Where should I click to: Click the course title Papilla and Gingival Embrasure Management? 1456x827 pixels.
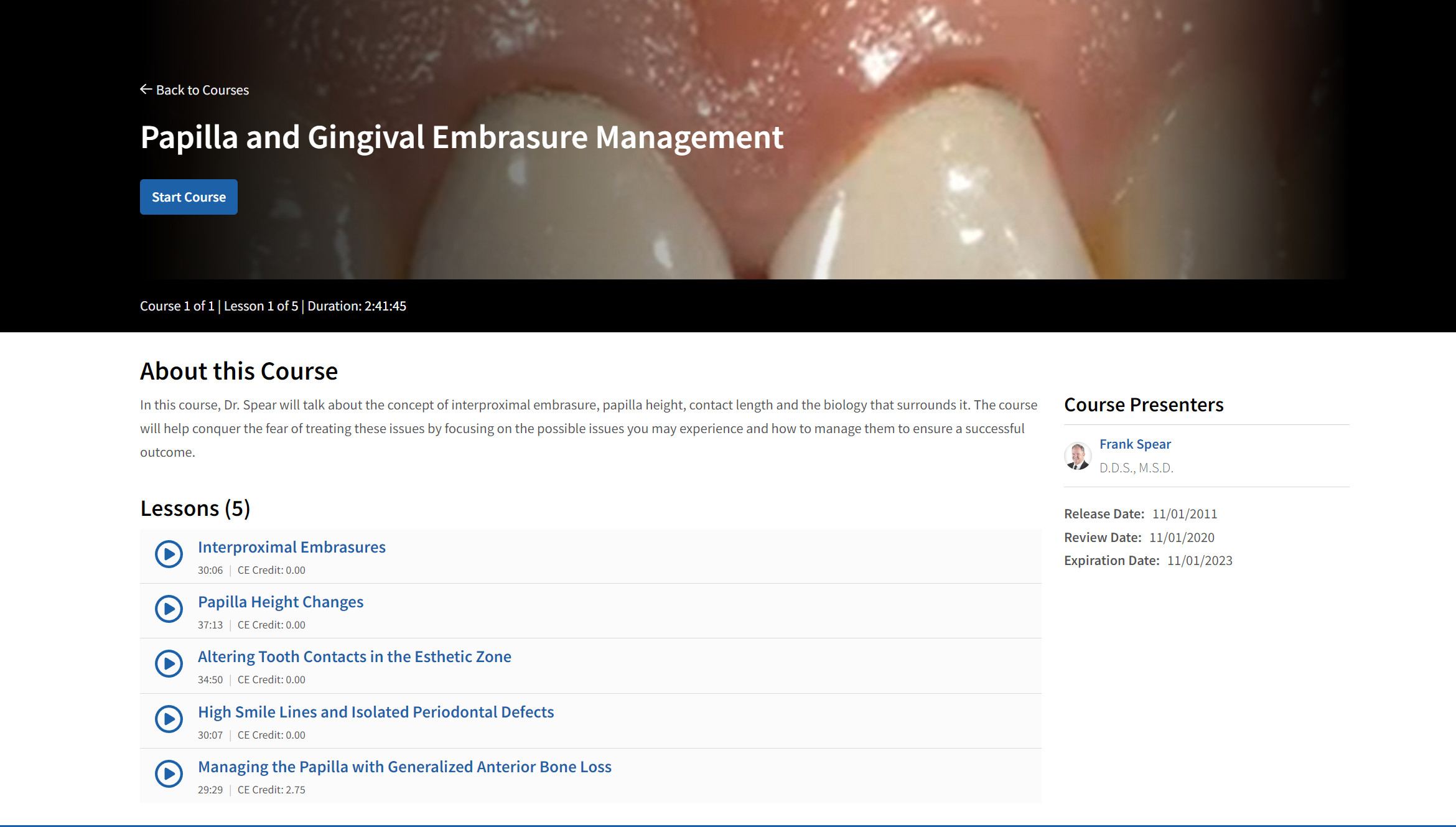tap(462, 138)
